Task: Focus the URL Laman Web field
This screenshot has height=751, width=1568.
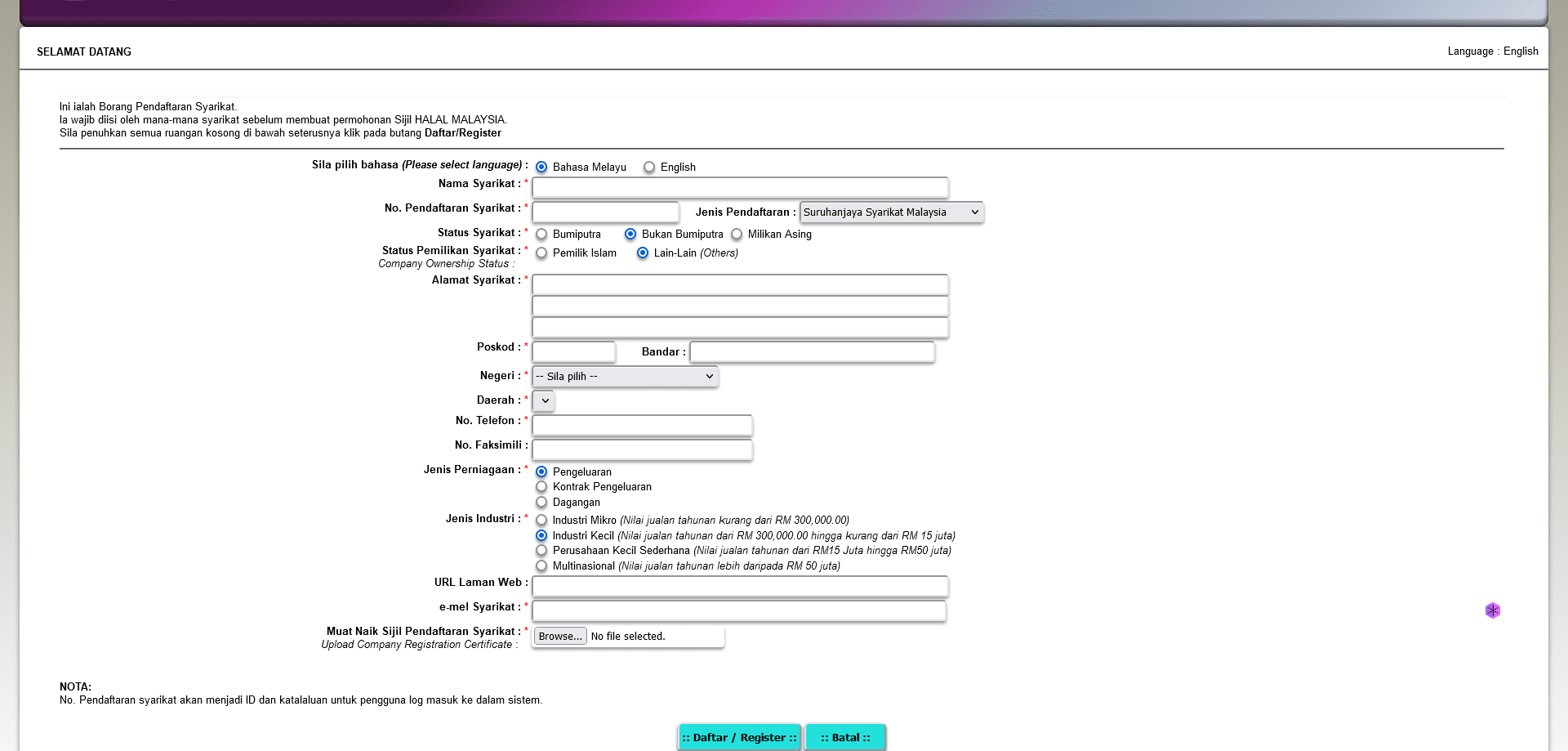Action: (x=740, y=587)
